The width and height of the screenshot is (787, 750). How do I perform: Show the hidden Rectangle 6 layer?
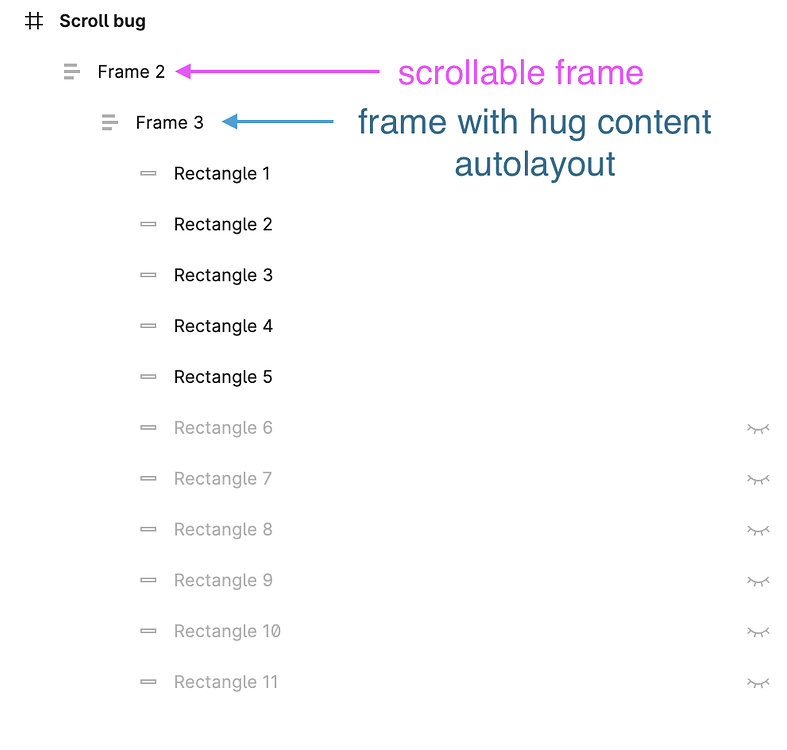pyautogui.click(x=758, y=428)
